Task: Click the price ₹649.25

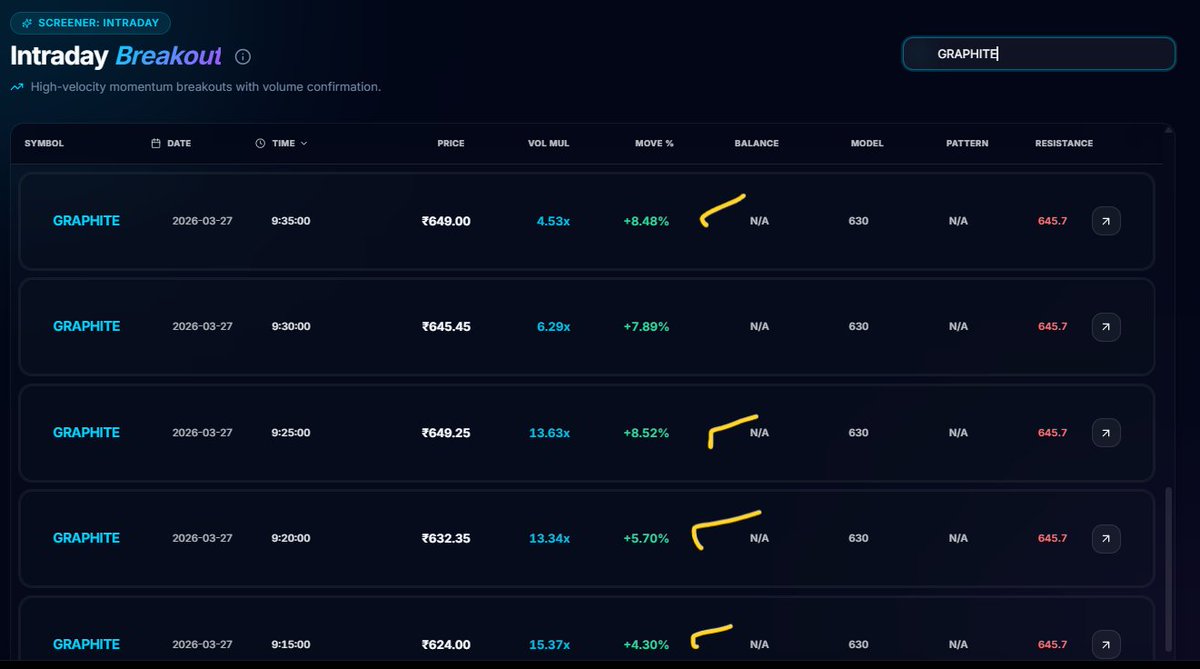Action: click(x=446, y=433)
